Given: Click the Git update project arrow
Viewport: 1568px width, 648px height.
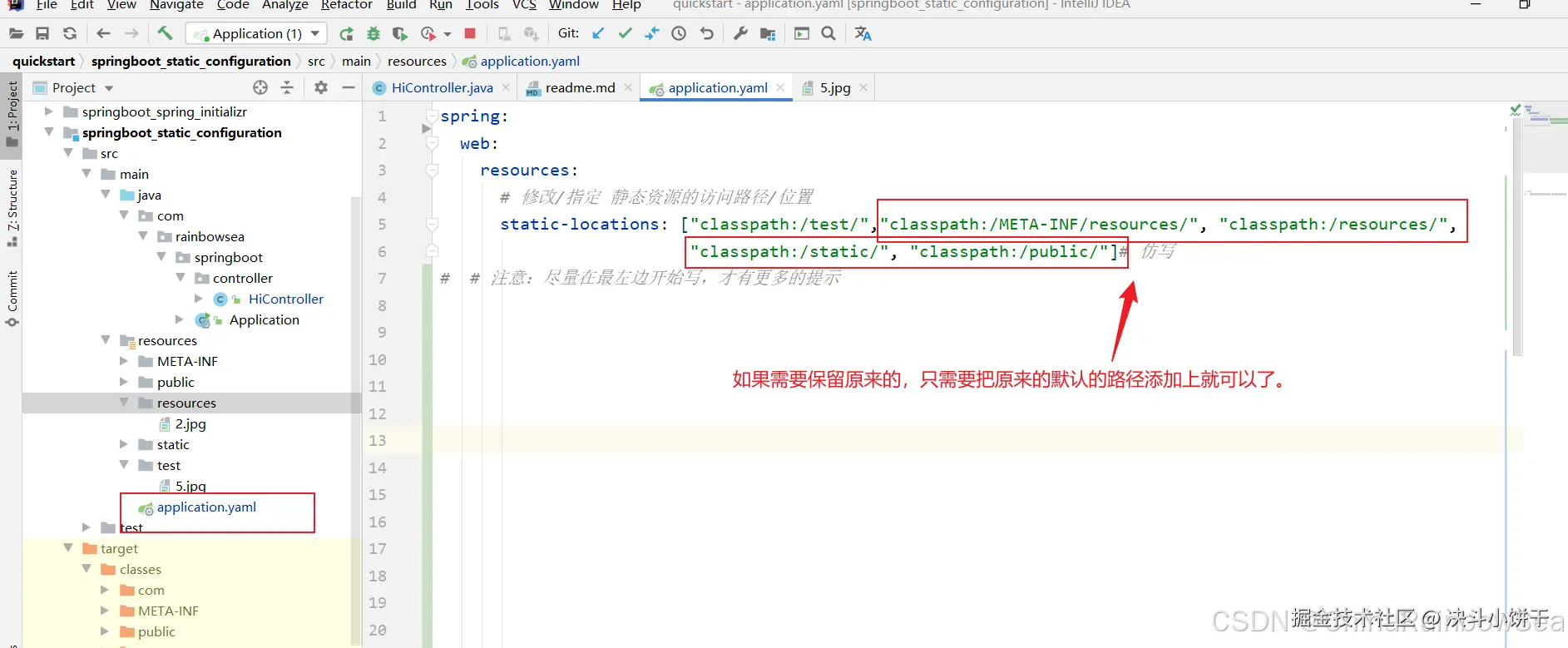Looking at the screenshot, I should tap(598, 34).
